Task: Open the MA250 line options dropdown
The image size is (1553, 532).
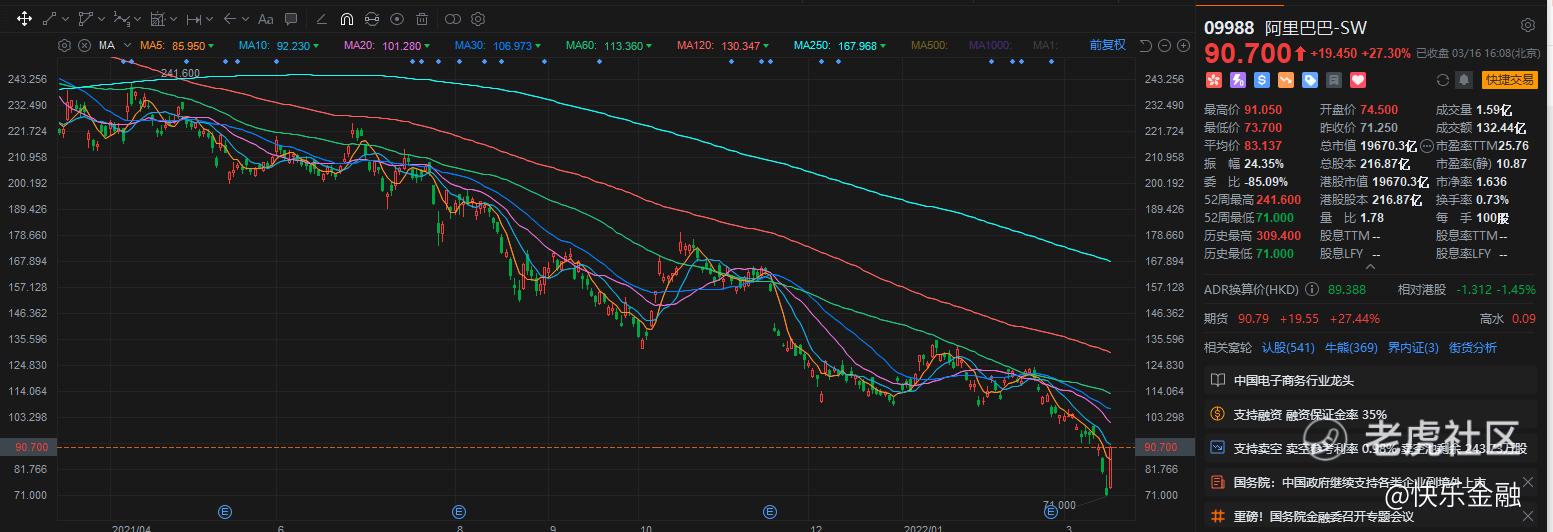Action: click(884, 46)
